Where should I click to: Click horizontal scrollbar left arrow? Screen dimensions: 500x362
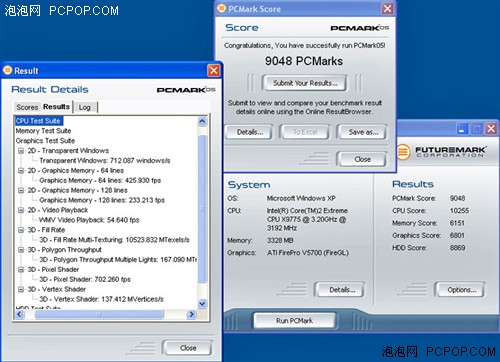coord(19,314)
